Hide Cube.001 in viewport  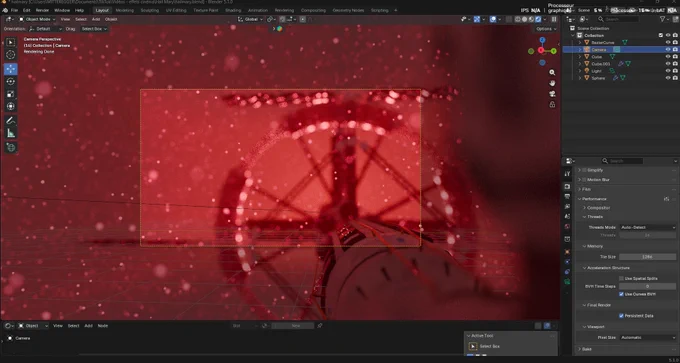(x=668, y=64)
